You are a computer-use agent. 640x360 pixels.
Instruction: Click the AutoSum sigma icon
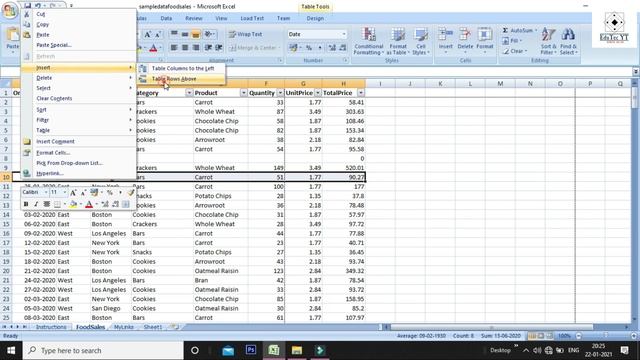tap(505, 31)
